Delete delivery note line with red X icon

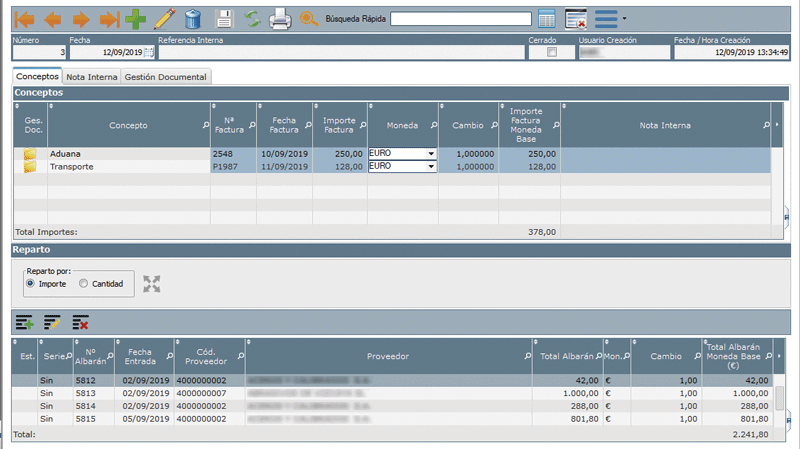pos(80,322)
